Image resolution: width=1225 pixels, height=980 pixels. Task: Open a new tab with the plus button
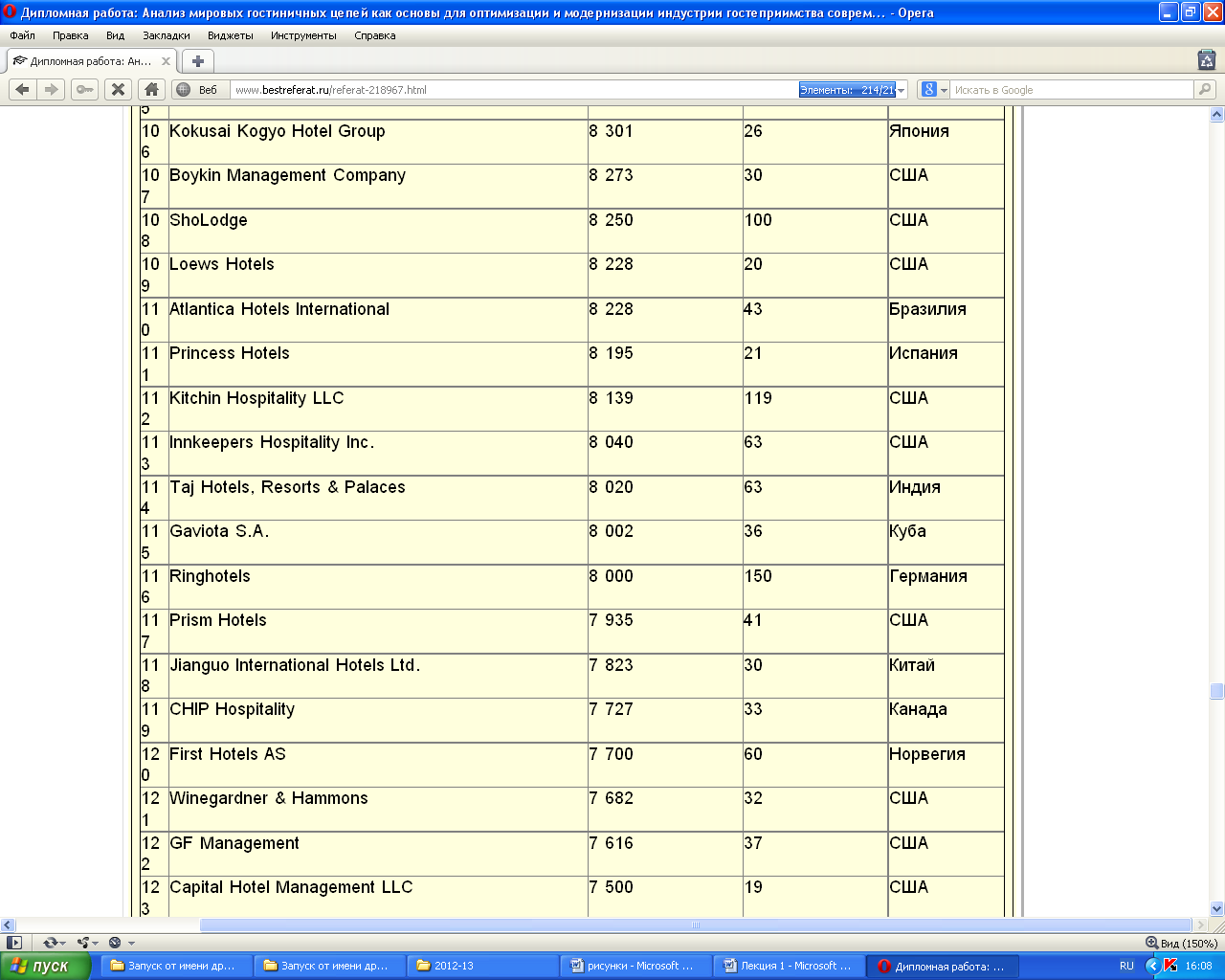197,61
